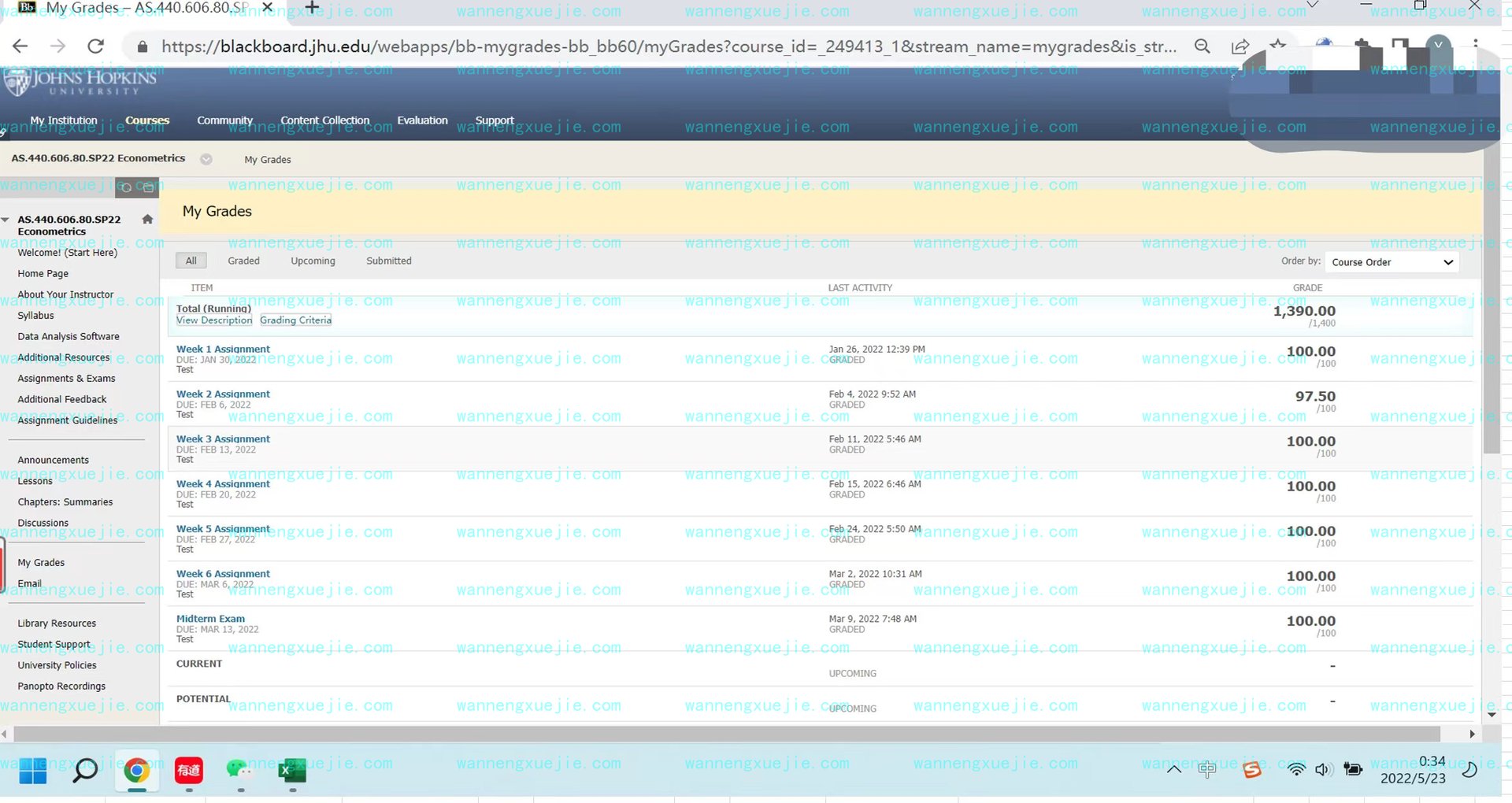Open the Week 3 Assignment link

[223, 439]
